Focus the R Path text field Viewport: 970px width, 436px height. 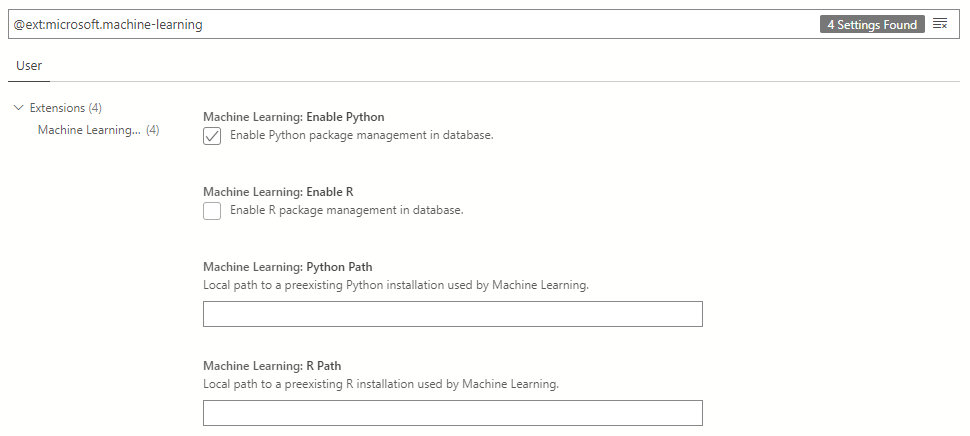coord(452,413)
